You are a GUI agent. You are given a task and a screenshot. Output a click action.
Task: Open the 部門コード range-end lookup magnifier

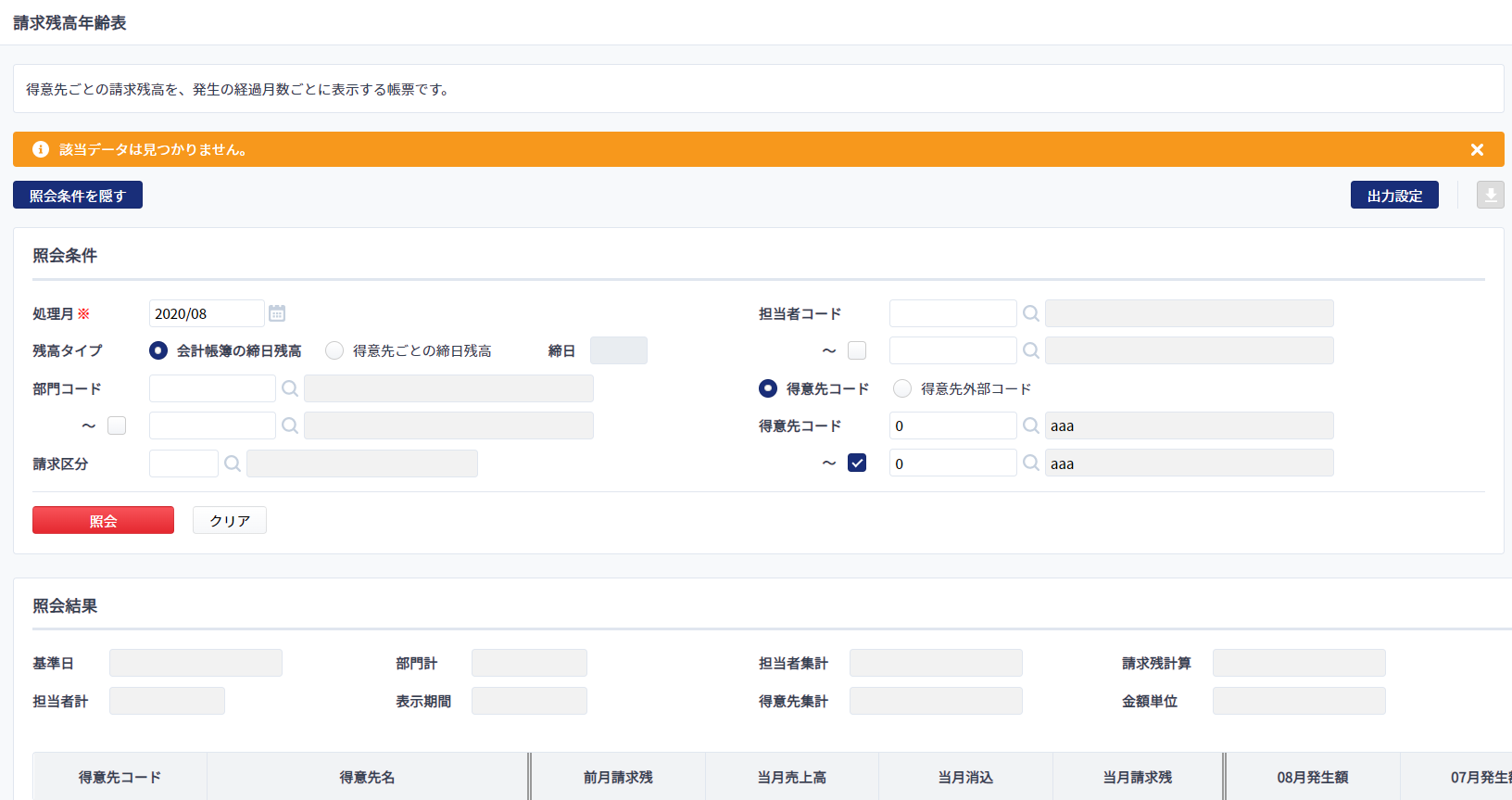[290, 425]
